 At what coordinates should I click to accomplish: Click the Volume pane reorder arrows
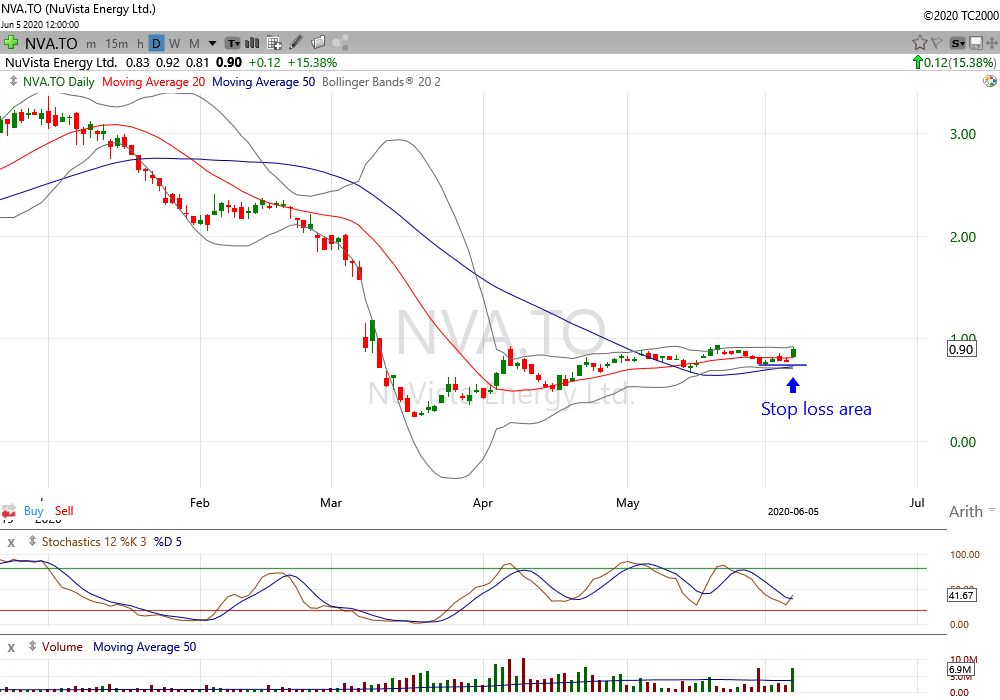[32, 646]
